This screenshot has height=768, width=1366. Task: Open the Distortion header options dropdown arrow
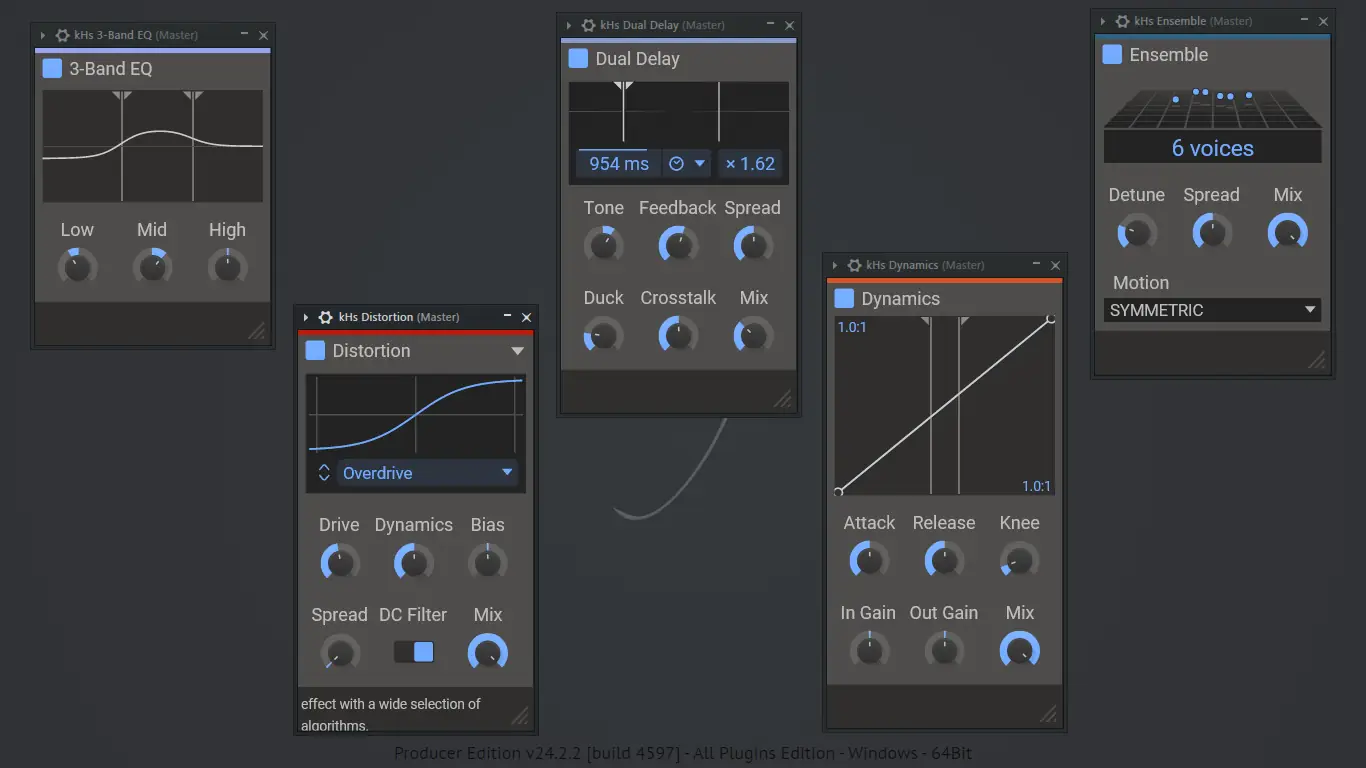pos(517,351)
